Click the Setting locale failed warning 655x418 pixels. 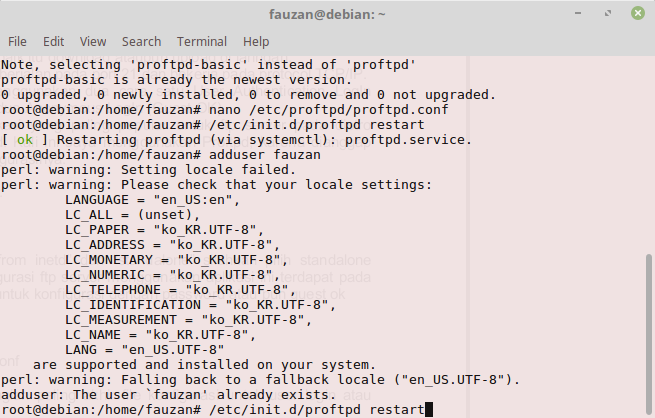pos(142,169)
